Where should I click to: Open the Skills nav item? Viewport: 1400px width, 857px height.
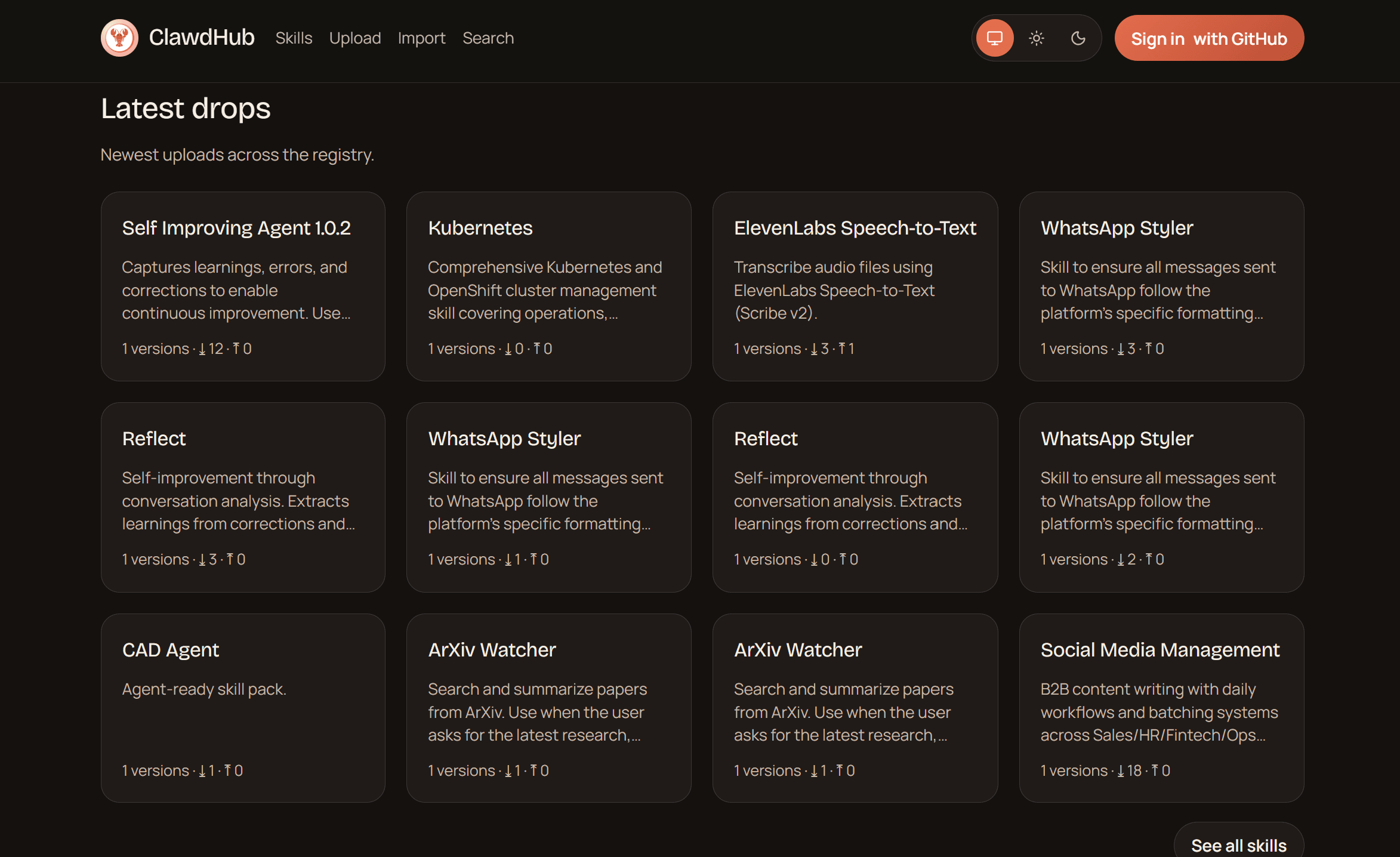coord(294,38)
